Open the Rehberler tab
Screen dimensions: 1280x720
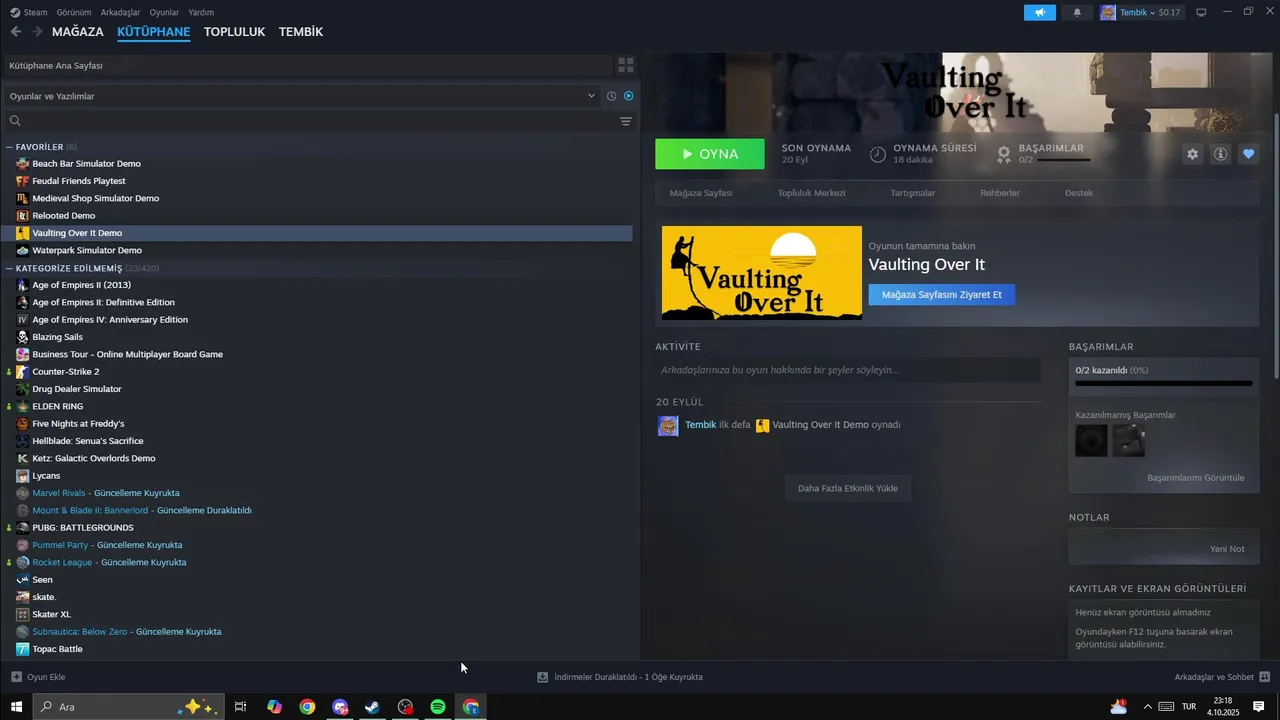pos(1000,193)
